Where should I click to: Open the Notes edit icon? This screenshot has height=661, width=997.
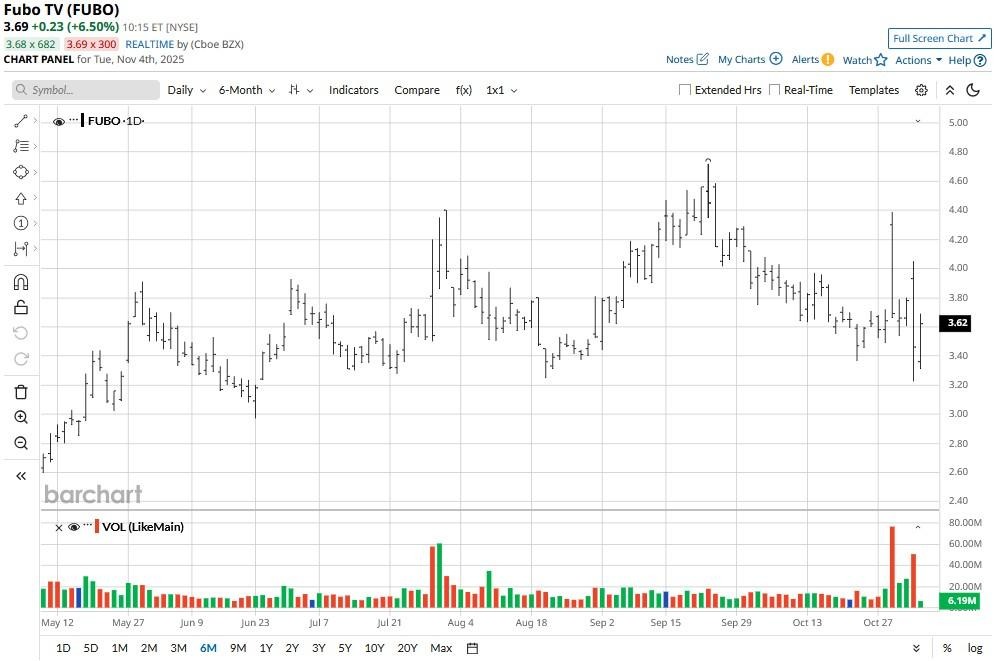(x=703, y=59)
